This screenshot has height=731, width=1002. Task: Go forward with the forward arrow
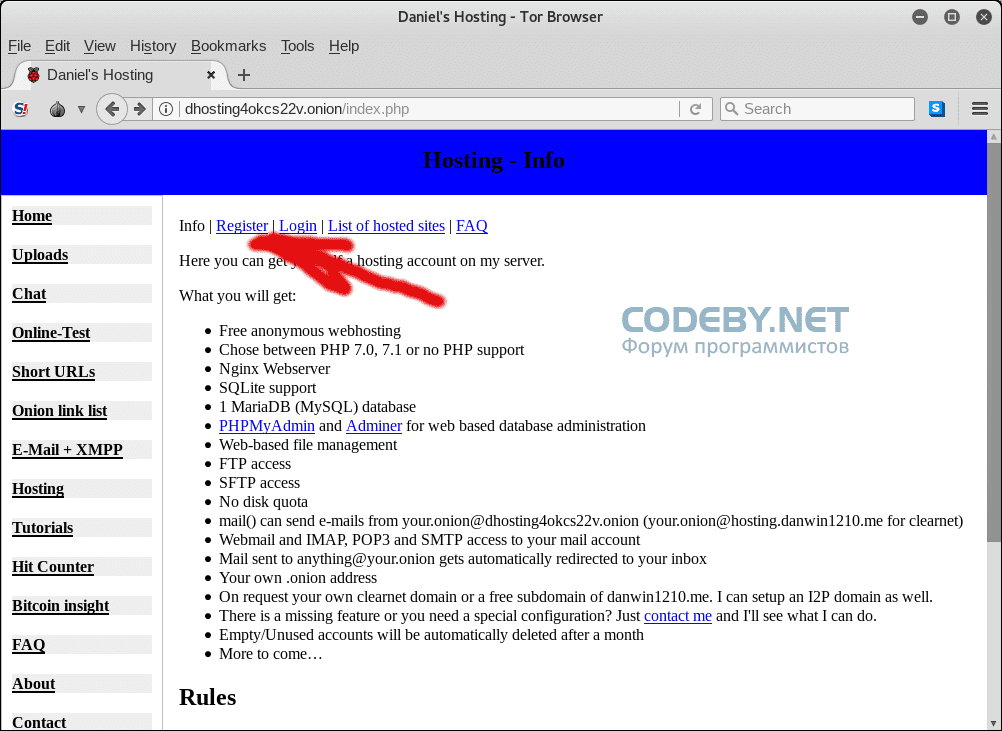click(x=140, y=109)
